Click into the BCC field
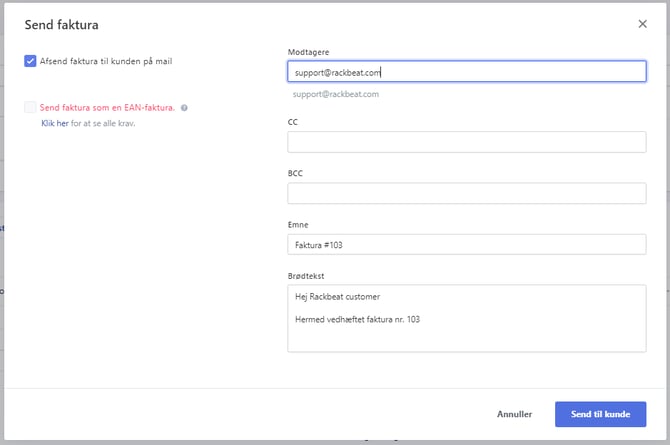670x445 pixels. click(467, 193)
